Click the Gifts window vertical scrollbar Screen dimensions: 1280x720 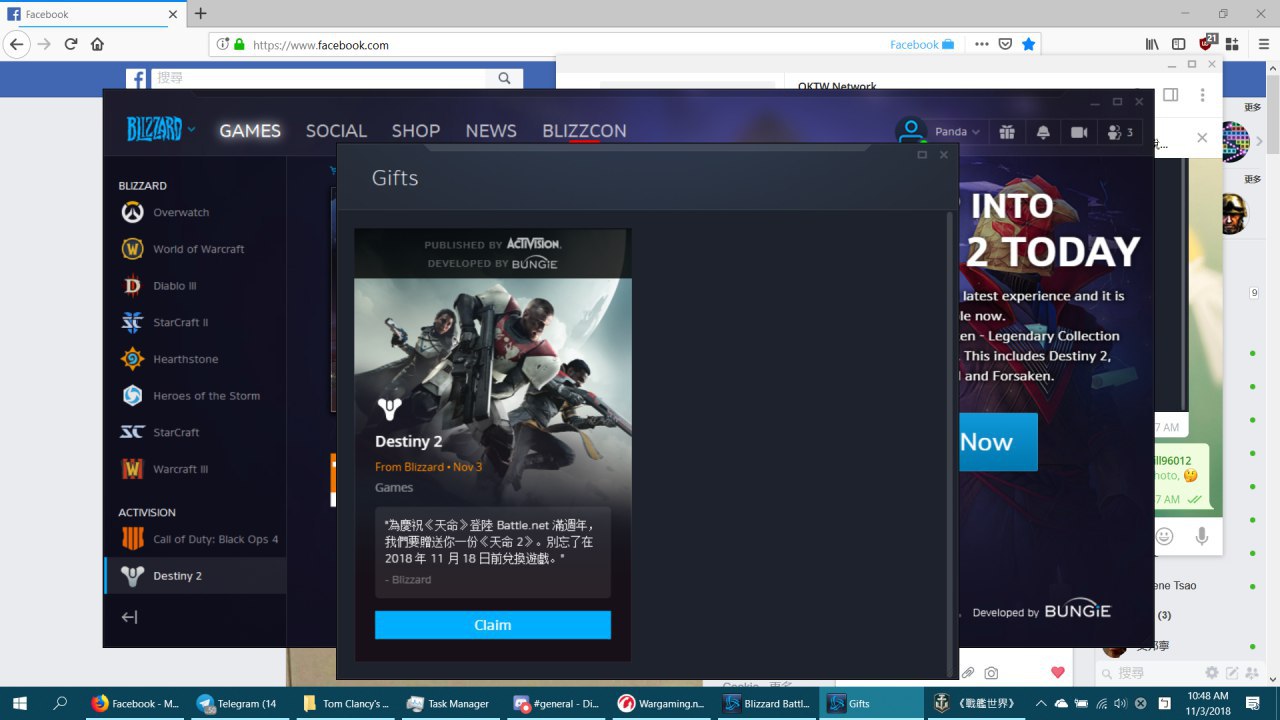950,443
